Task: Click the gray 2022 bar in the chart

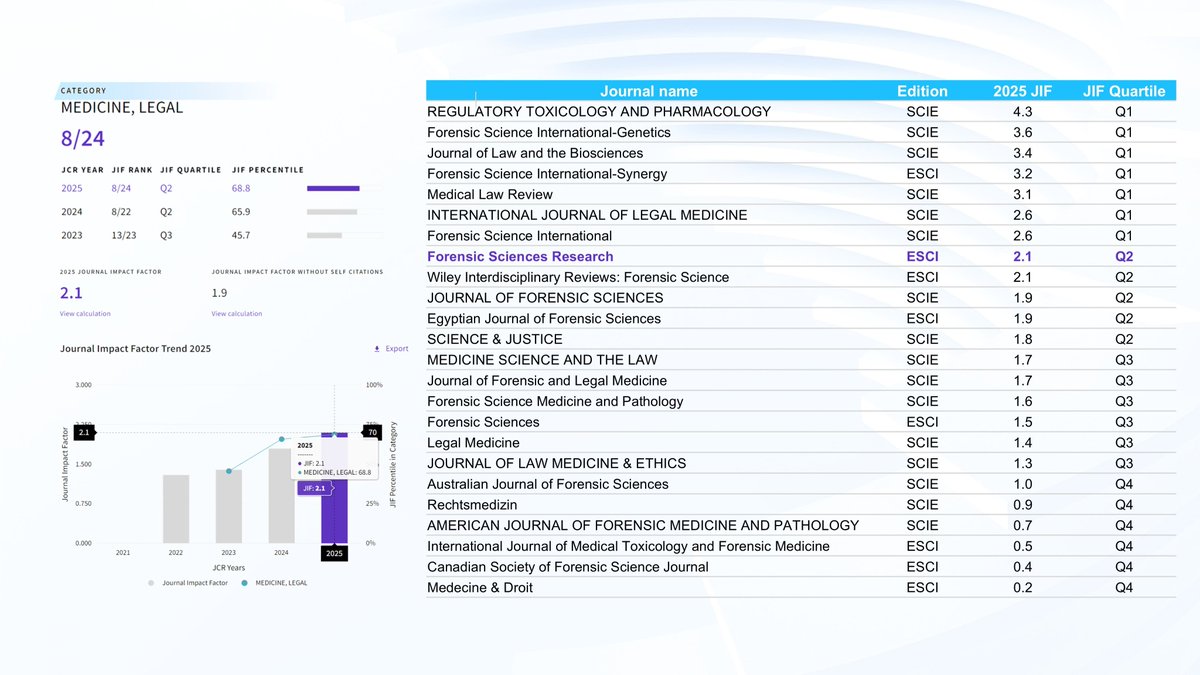Action: tap(176, 509)
